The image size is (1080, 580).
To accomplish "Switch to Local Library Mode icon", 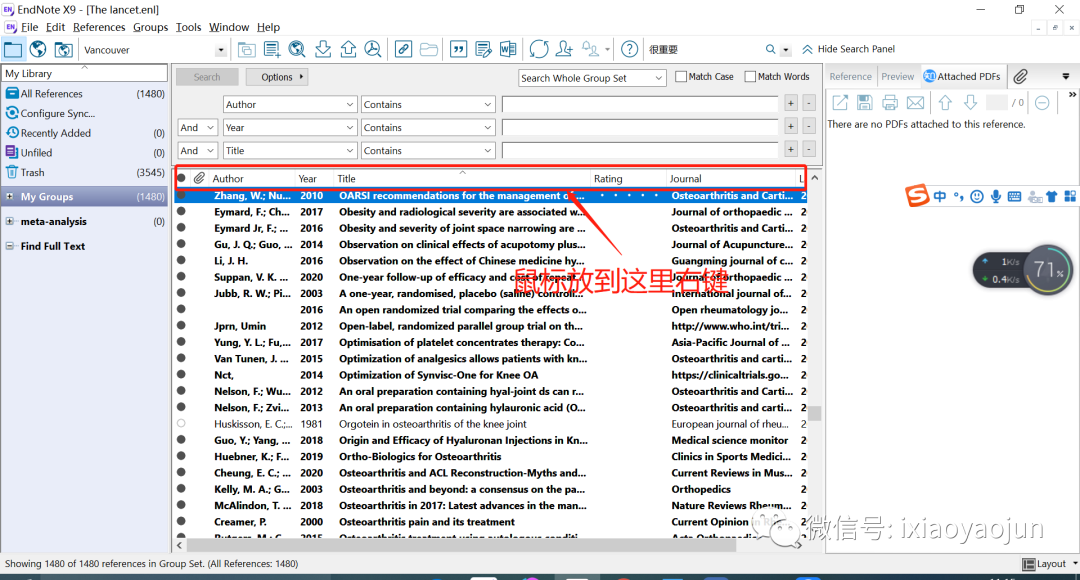I will pyautogui.click(x=13, y=50).
